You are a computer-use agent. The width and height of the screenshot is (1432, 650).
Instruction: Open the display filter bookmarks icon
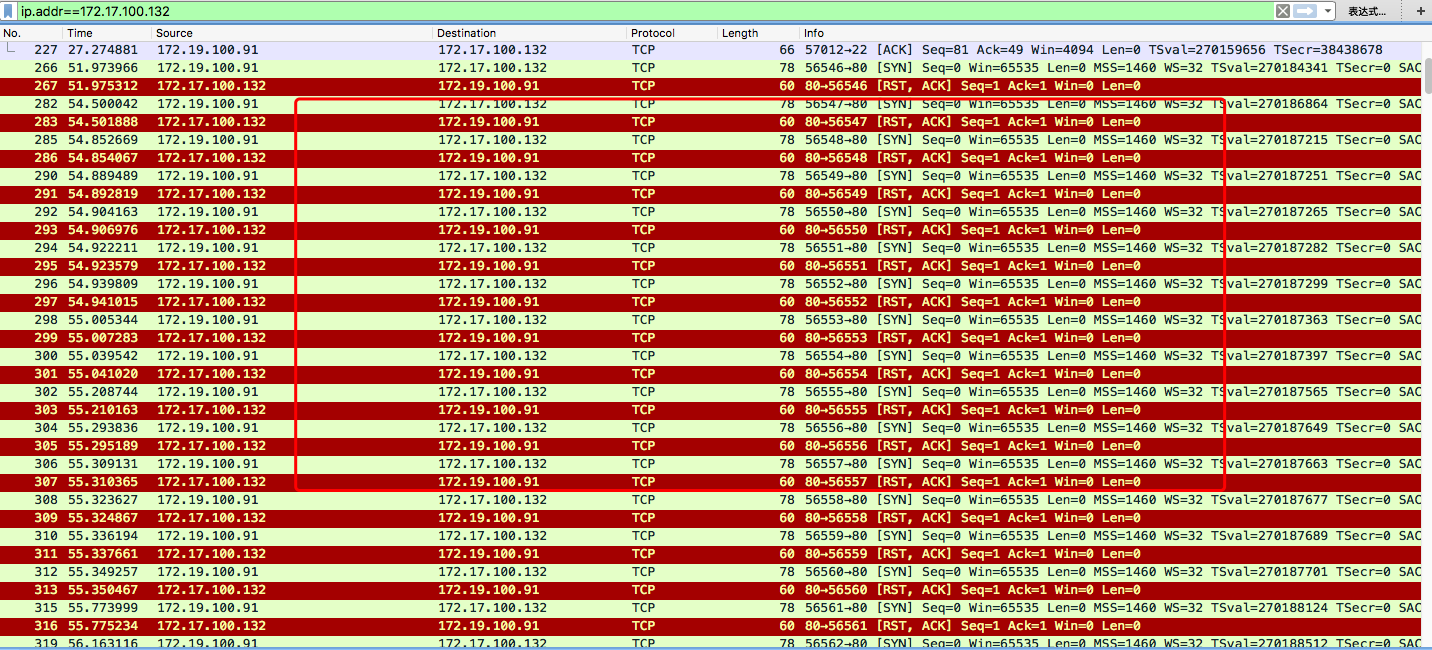click(x=10, y=10)
